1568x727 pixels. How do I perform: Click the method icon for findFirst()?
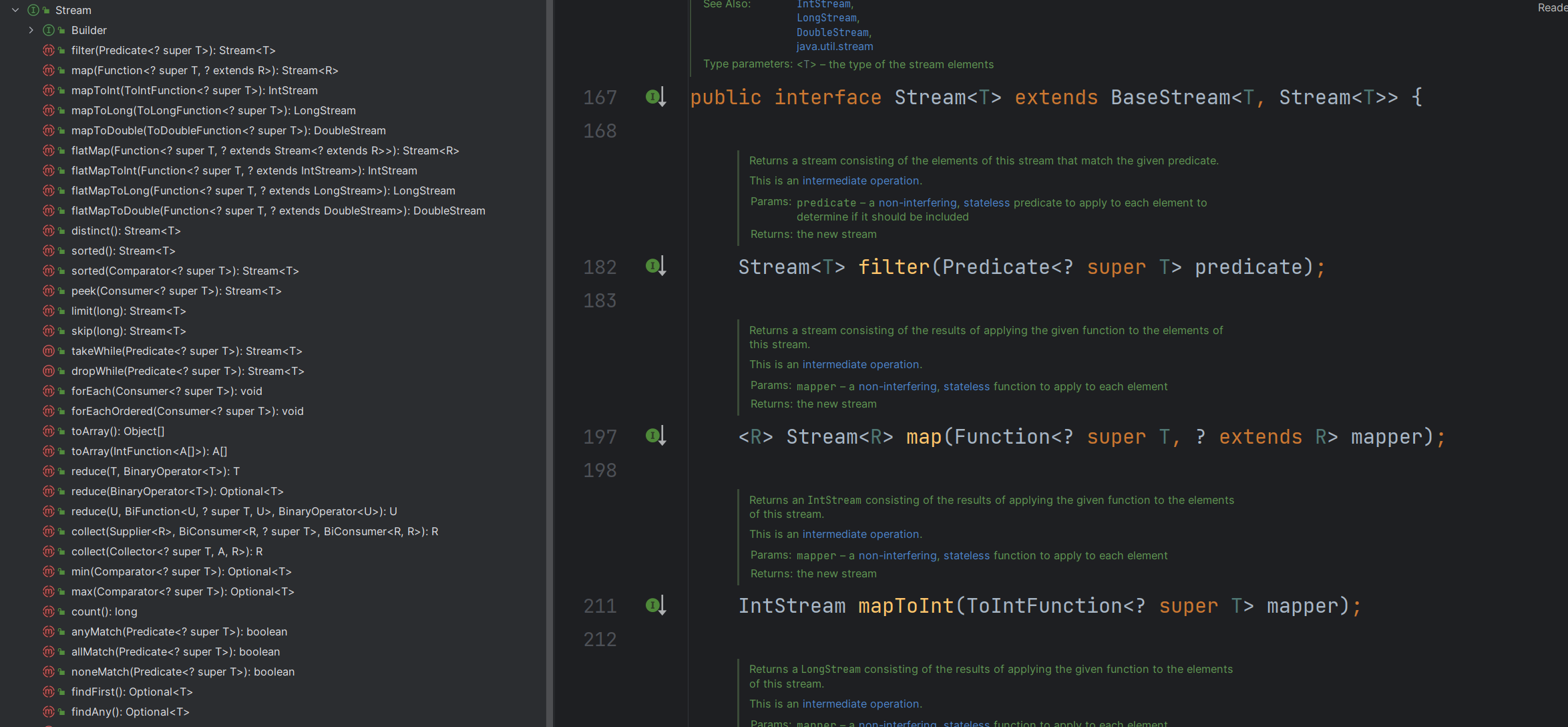pos(49,692)
